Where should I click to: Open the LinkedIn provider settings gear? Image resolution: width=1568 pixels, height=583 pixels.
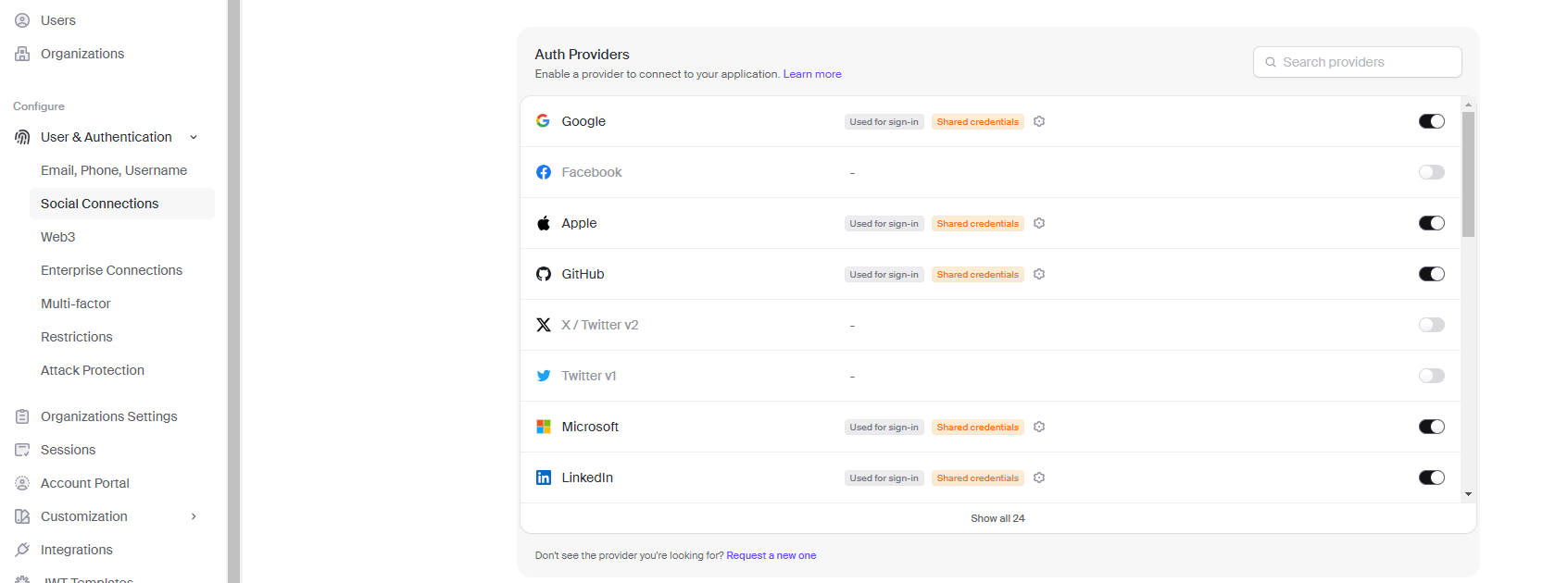[1039, 478]
